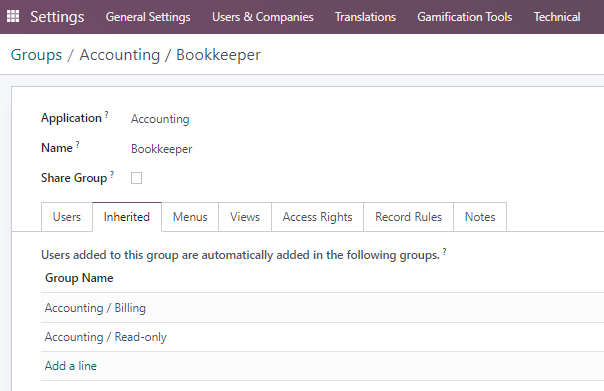Go to Groups breadcrumb link
Viewport: 604px width, 391px height.
pos(36,55)
